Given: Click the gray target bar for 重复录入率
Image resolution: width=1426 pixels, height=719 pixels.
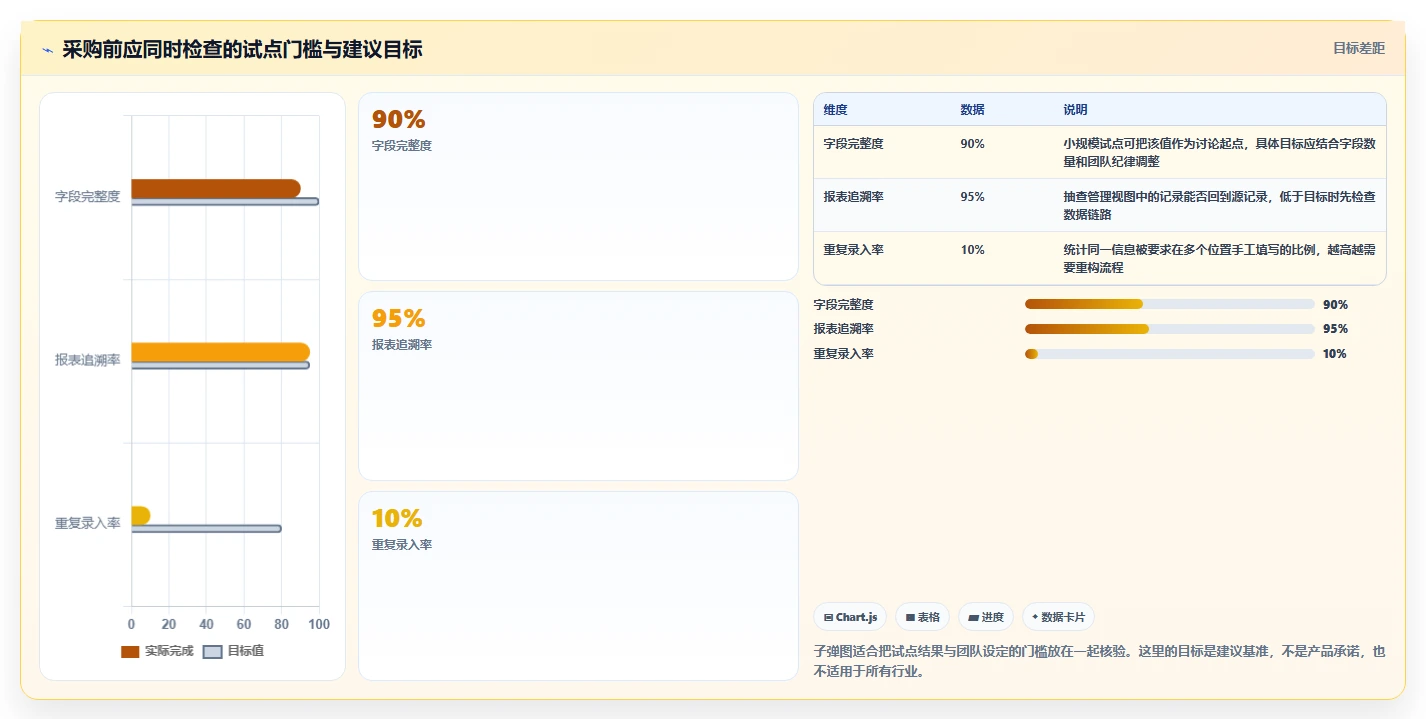Looking at the screenshot, I should 206,529.
